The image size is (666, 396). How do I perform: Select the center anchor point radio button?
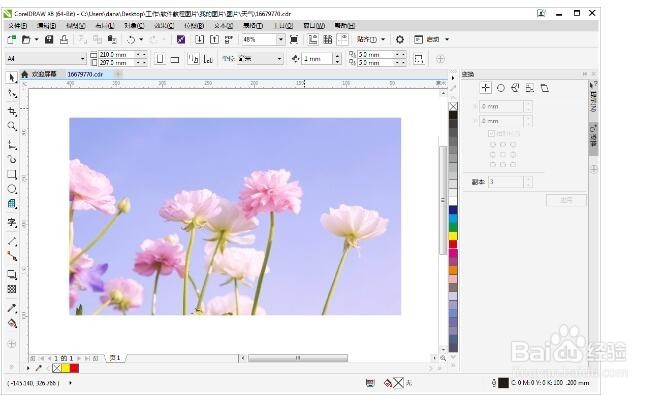(x=503, y=155)
